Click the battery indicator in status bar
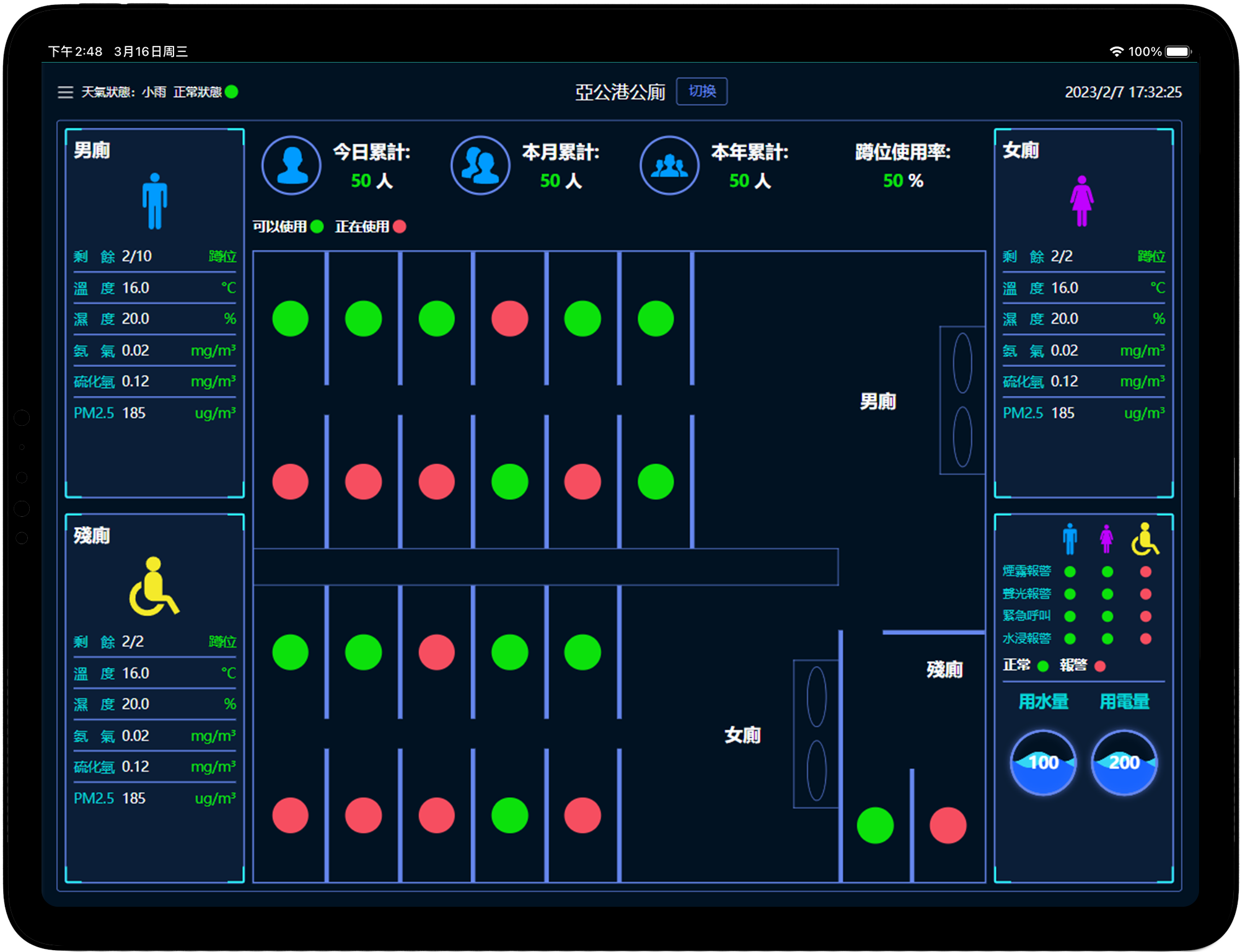1240x952 pixels. tap(1177, 51)
